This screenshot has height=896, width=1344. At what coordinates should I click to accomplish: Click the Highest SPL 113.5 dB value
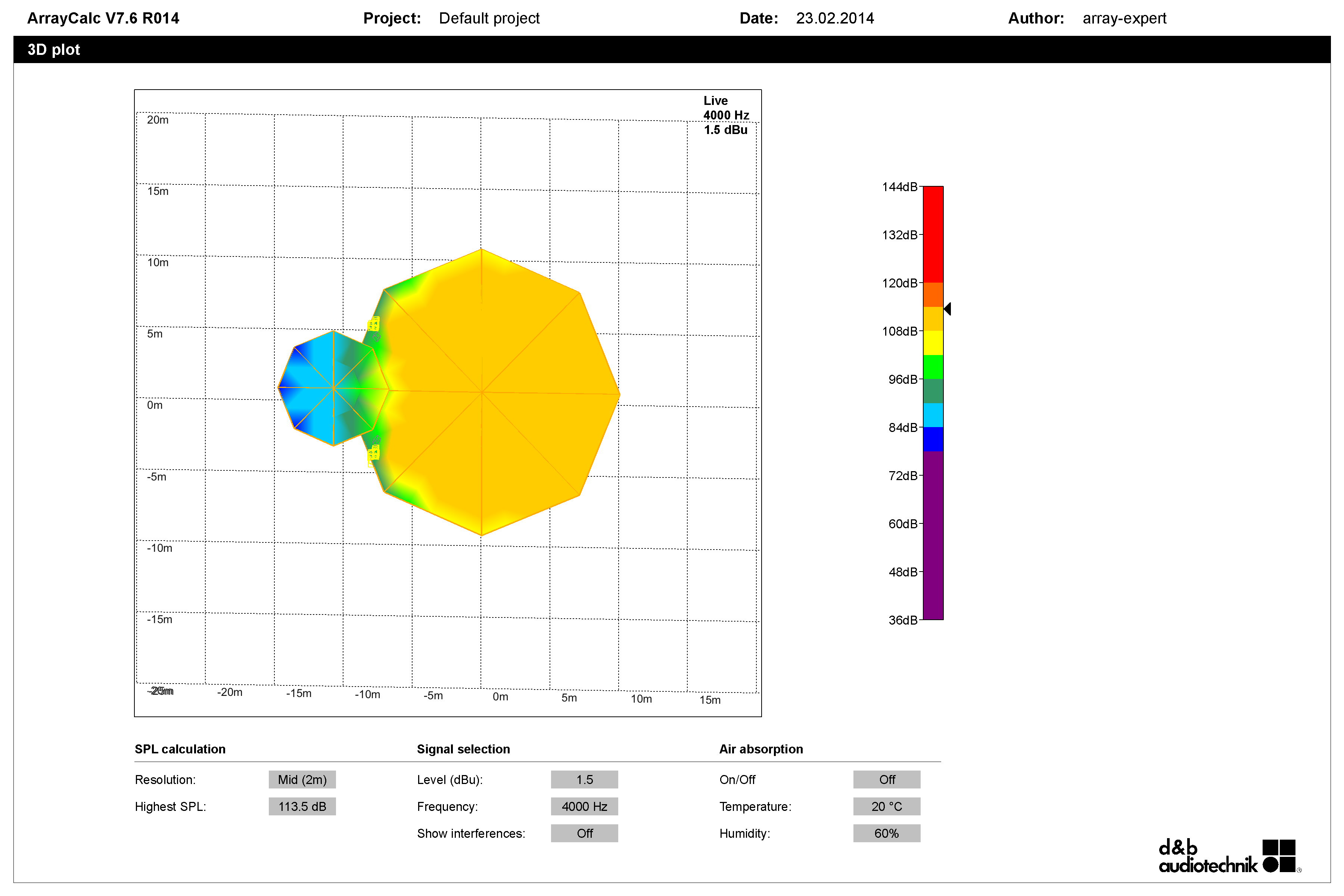(302, 806)
